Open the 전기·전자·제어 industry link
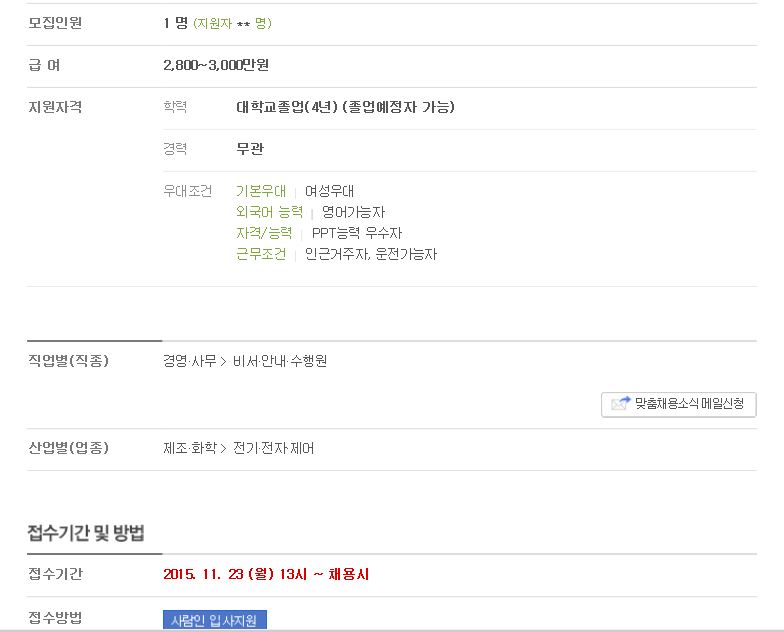784x632 pixels. coord(274,448)
